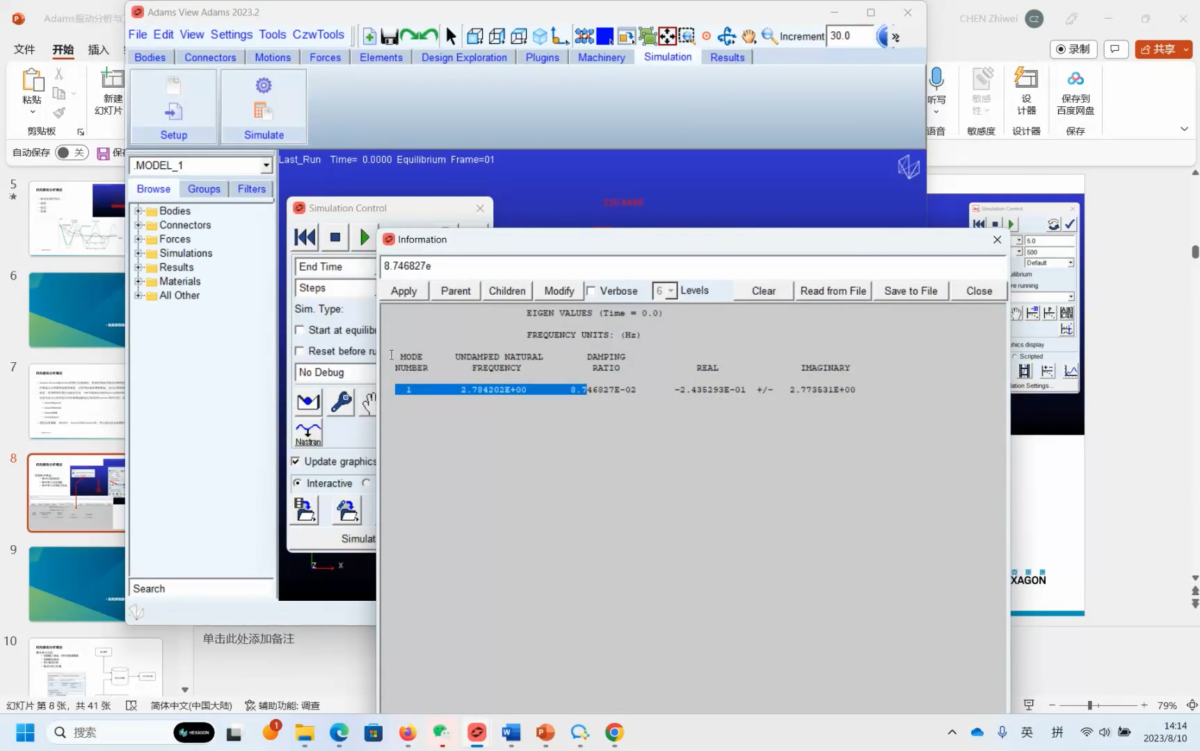Open Word from the taskbar
The width and height of the screenshot is (1200, 751).
511,733
